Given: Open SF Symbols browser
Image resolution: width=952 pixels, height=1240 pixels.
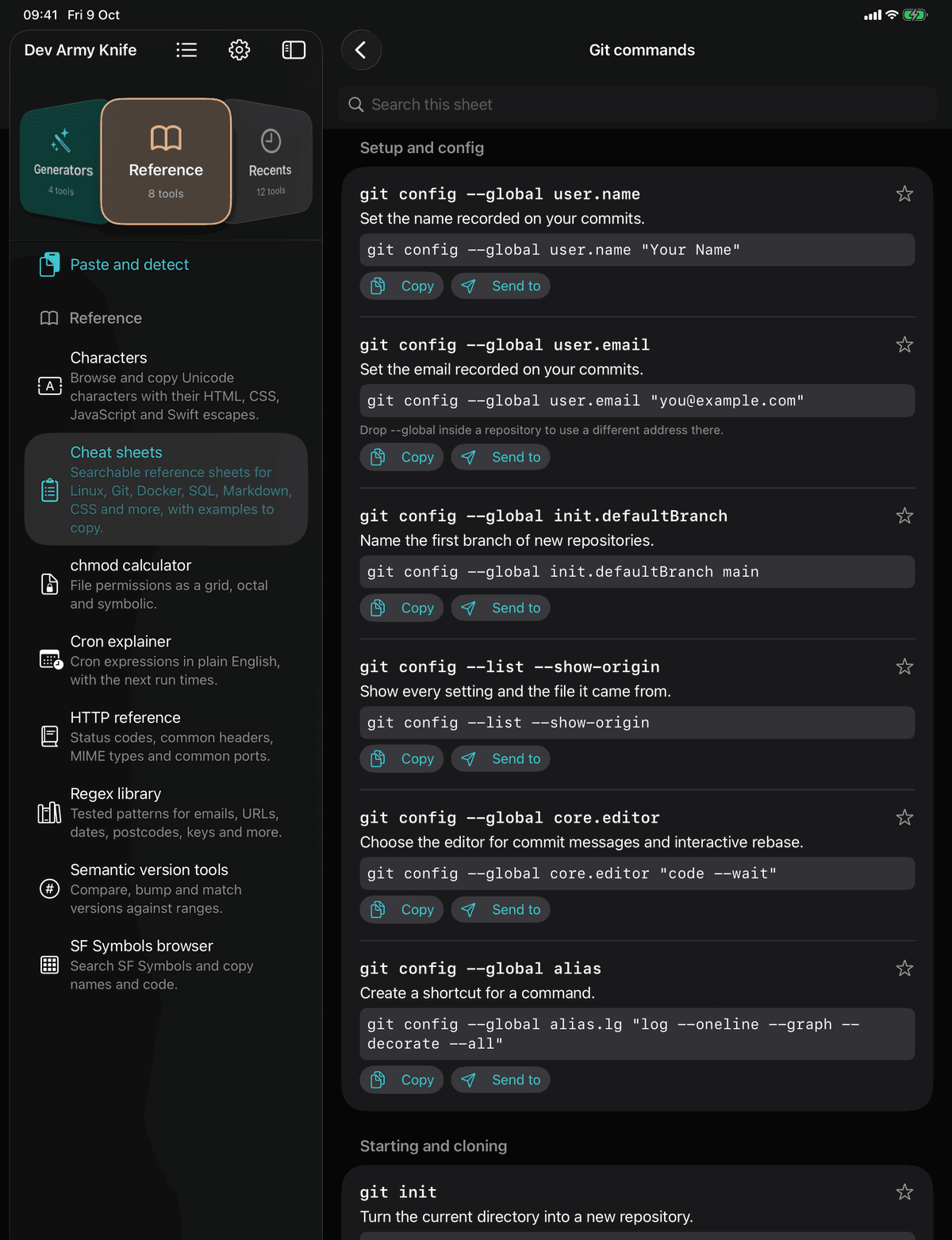Looking at the screenshot, I should point(166,965).
